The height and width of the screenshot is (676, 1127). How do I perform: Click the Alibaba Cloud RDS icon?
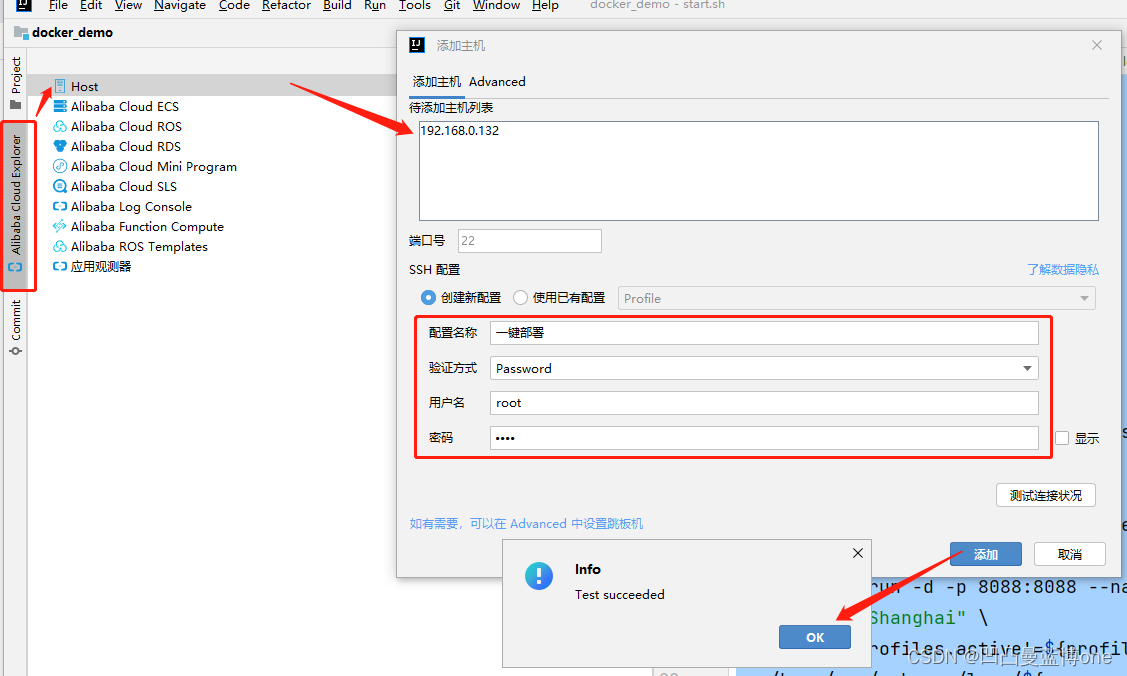60,147
